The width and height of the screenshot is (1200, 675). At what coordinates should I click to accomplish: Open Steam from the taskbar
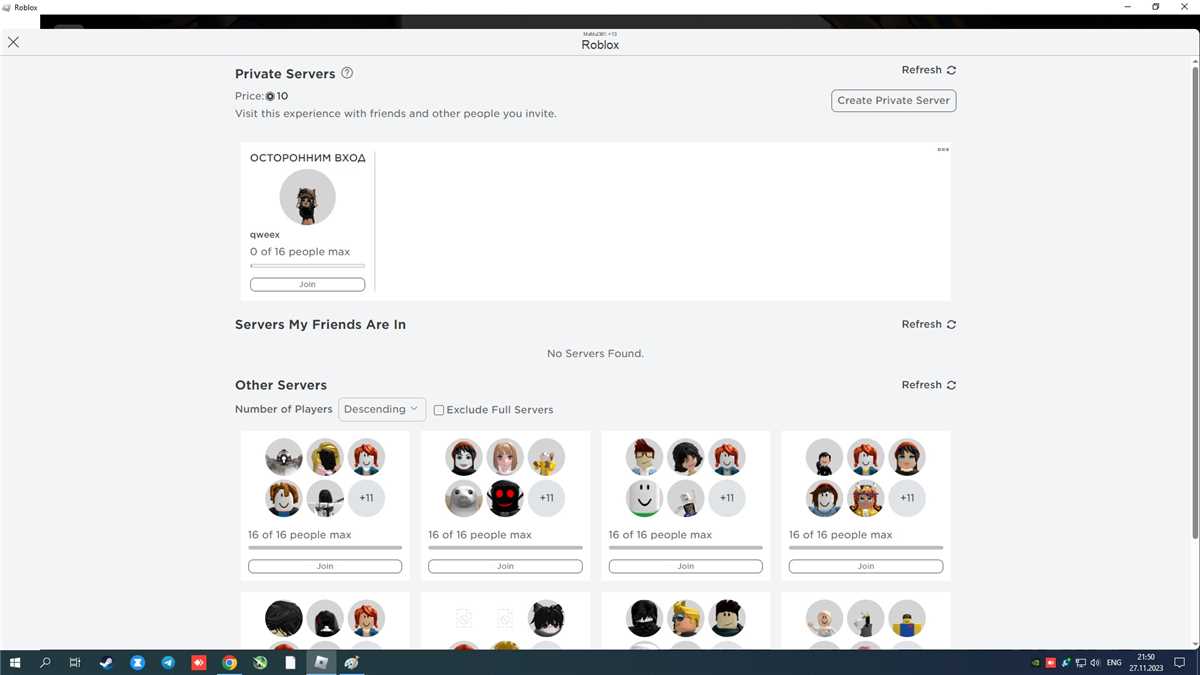pyautogui.click(x=106, y=662)
